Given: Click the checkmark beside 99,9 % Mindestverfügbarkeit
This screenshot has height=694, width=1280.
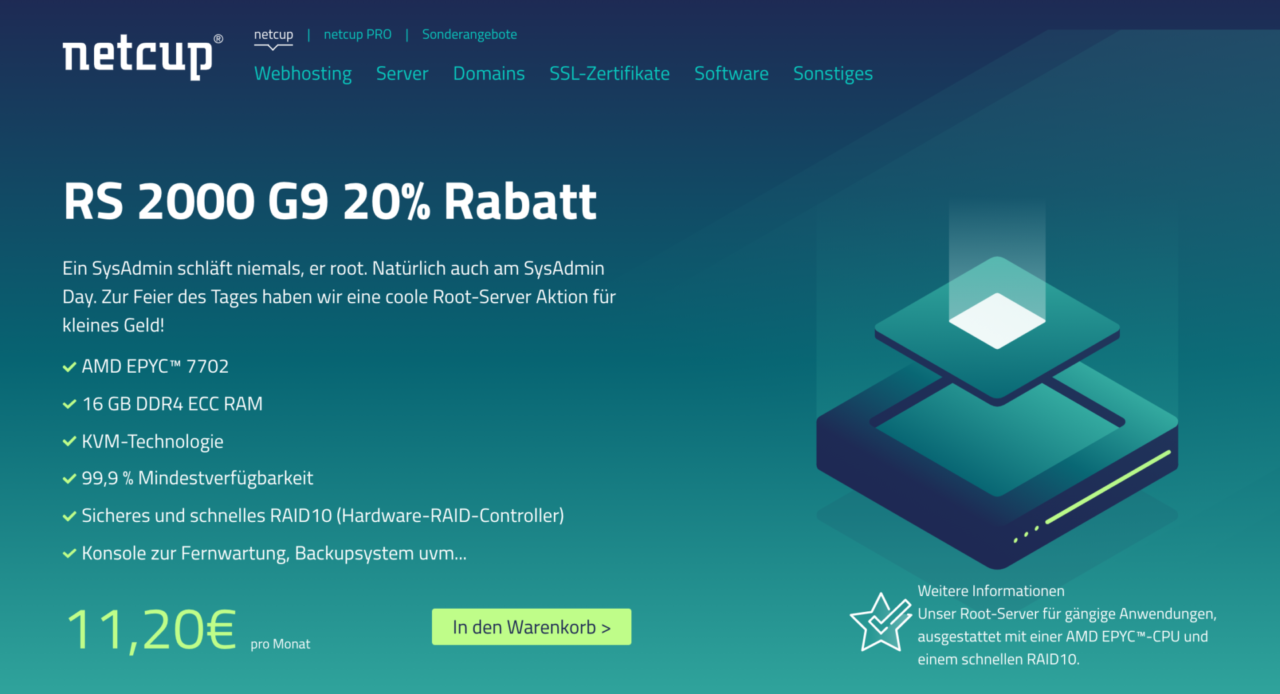Looking at the screenshot, I should point(69,479).
